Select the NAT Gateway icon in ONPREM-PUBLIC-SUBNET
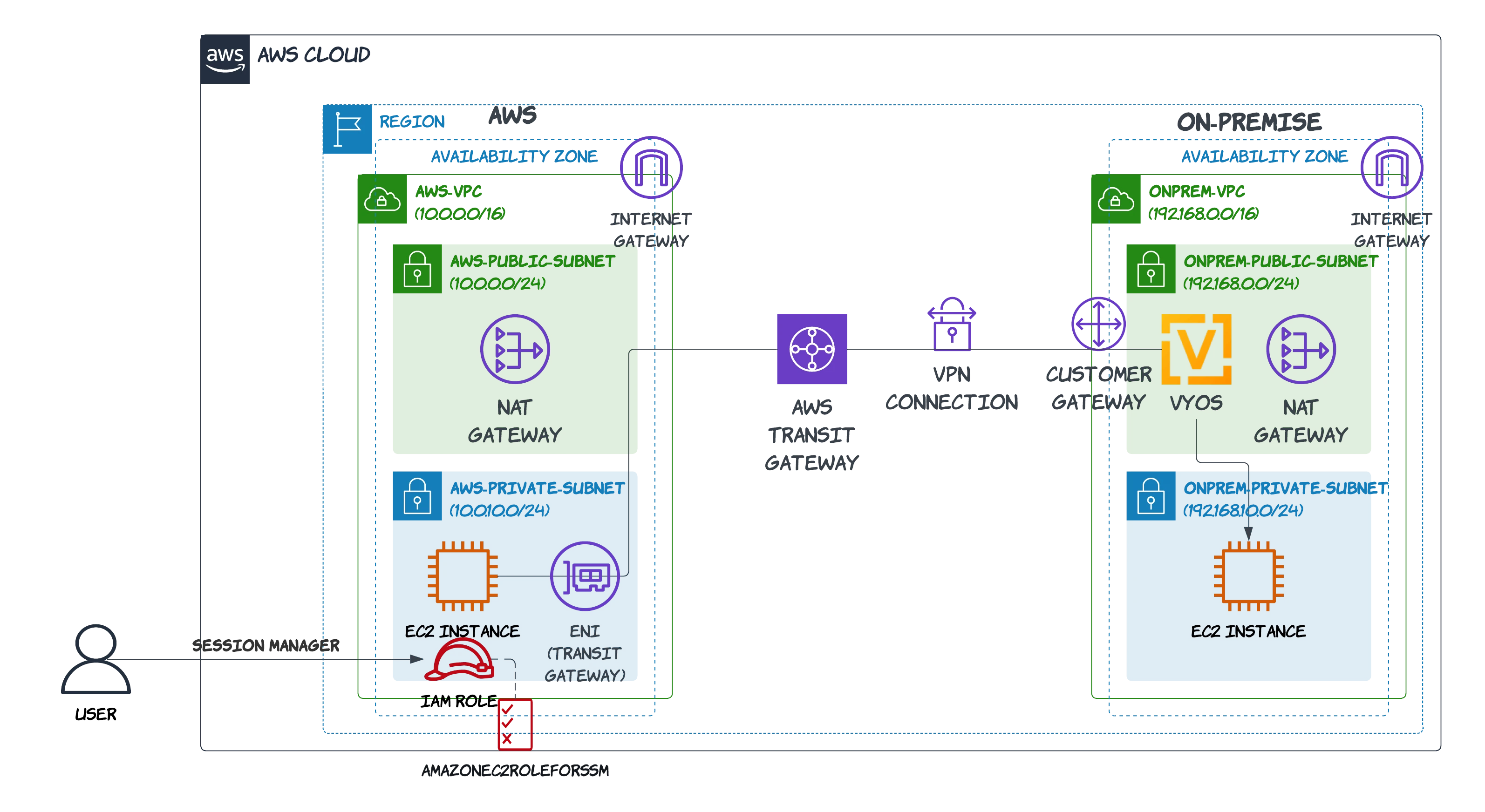This screenshot has width=1485, height=812. click(x=1301, y=349)
